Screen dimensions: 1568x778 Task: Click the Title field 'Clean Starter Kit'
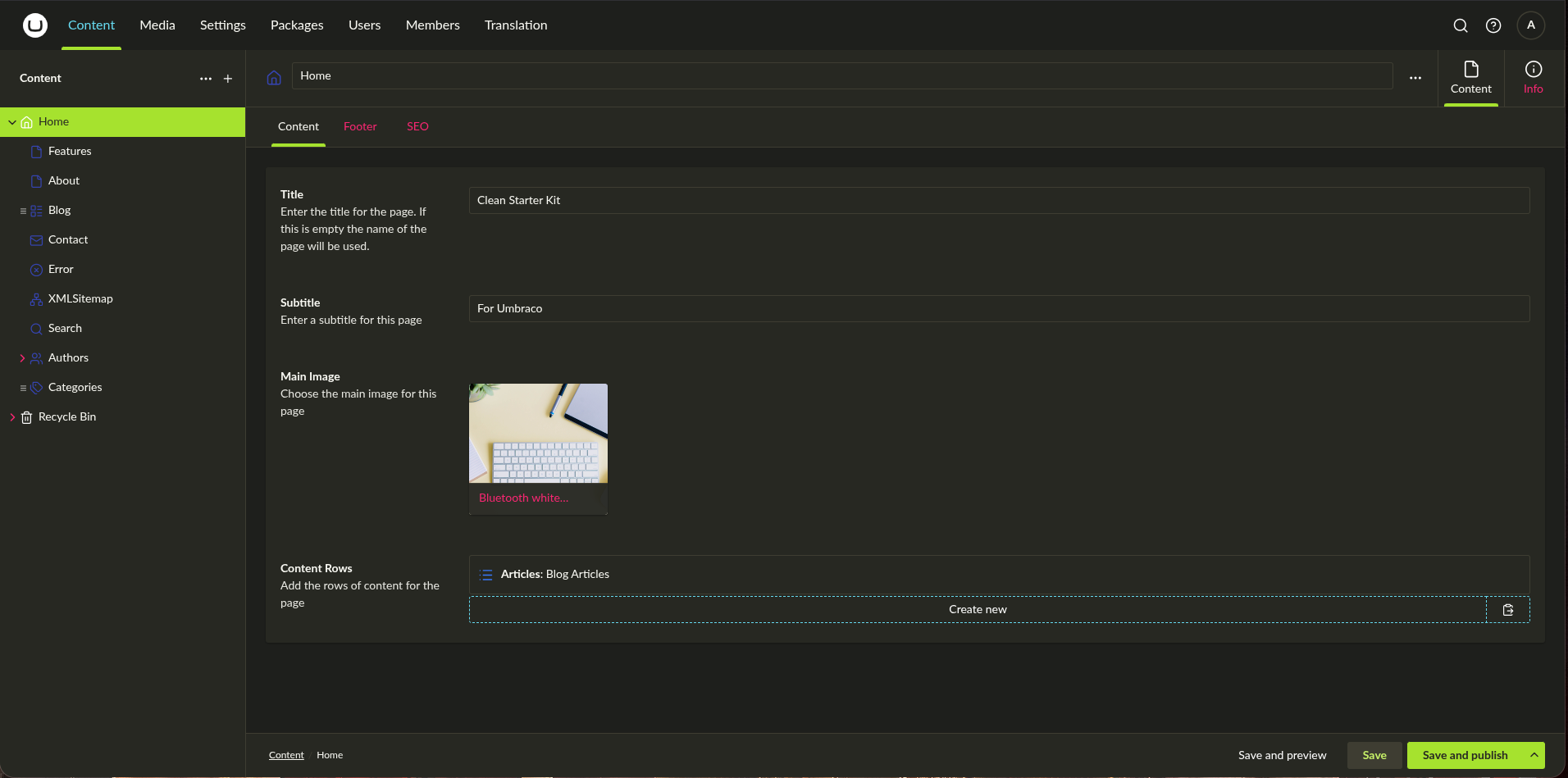pos(999,201)
